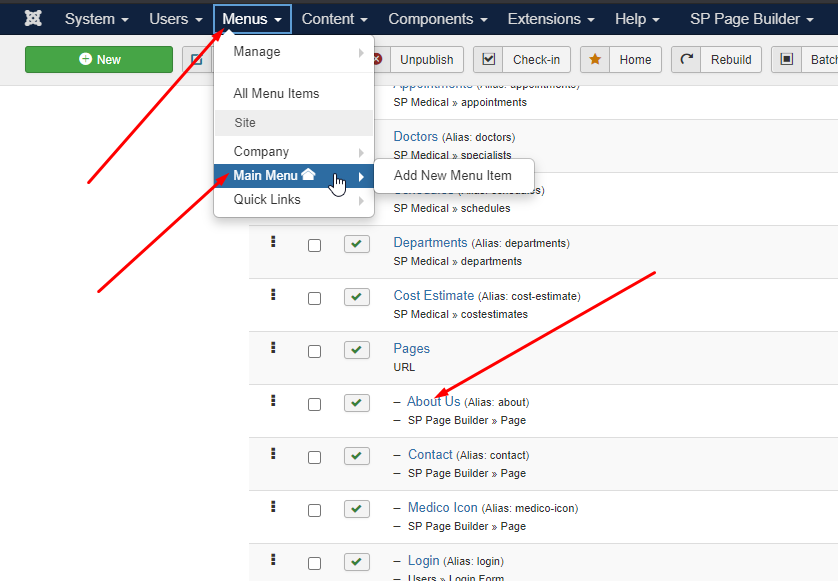
Task: Open the Departments menu item link
Action: point(430,243)
